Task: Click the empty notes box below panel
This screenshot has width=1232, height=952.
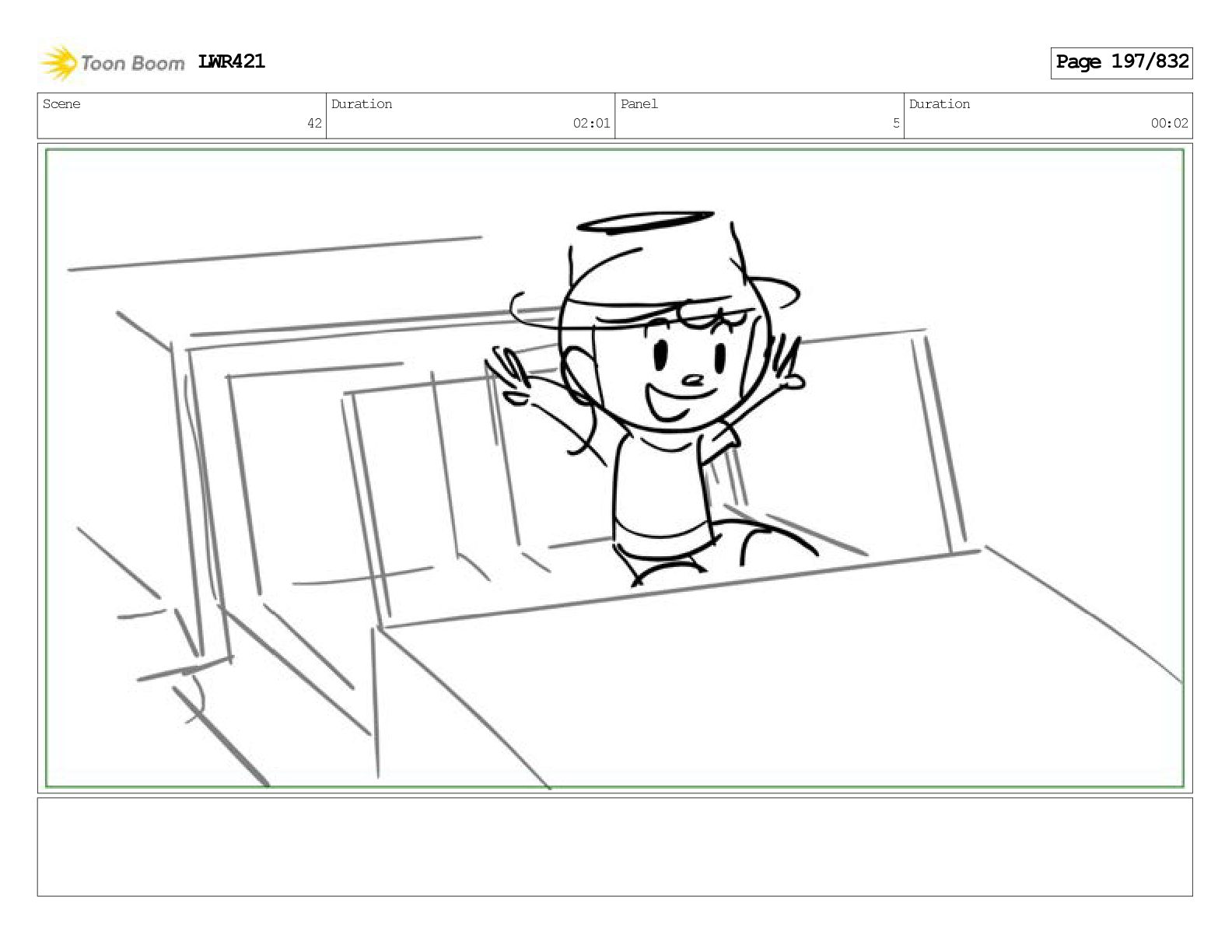Action: [614, 846]
